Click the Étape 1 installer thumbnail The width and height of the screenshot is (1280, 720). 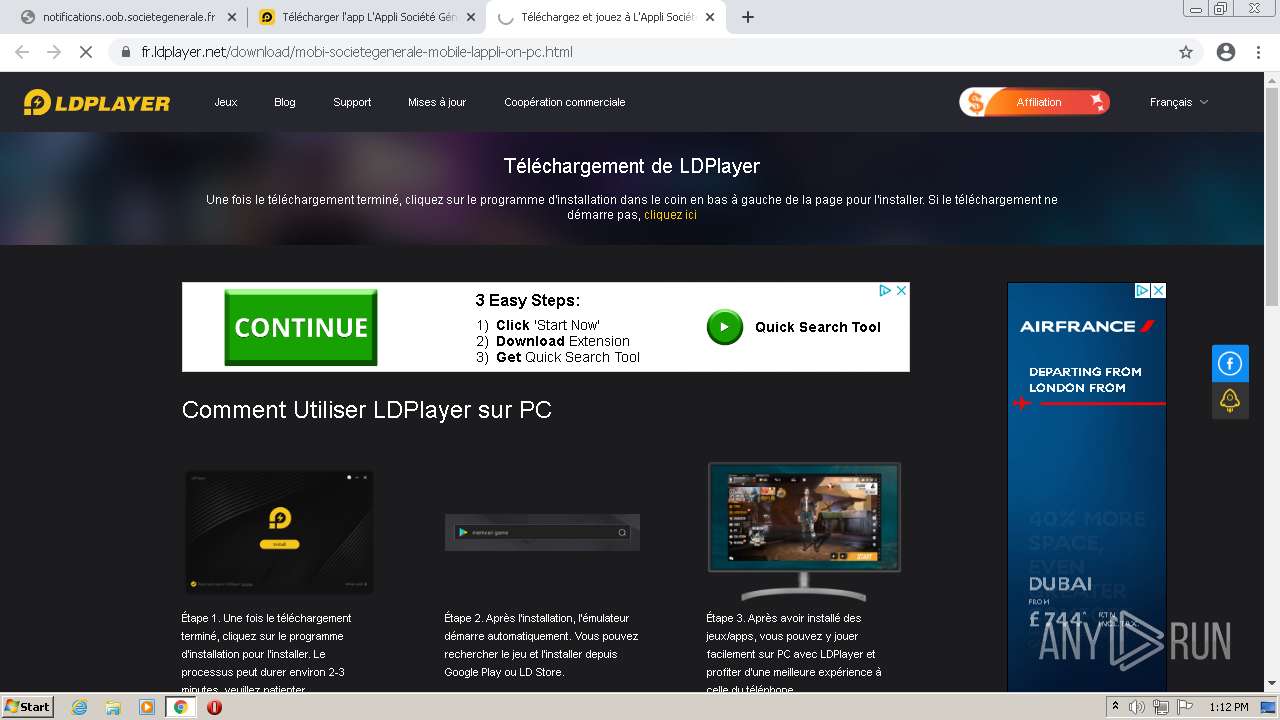279,532
